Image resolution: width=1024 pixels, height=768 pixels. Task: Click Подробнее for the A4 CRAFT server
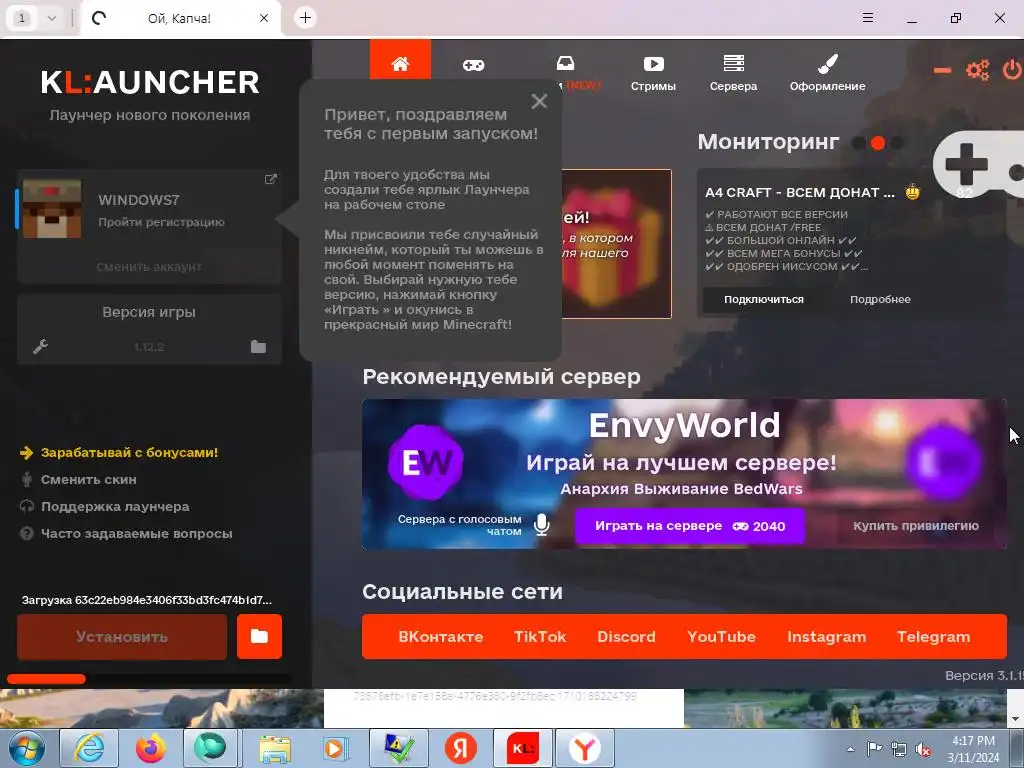pos(880,299)
